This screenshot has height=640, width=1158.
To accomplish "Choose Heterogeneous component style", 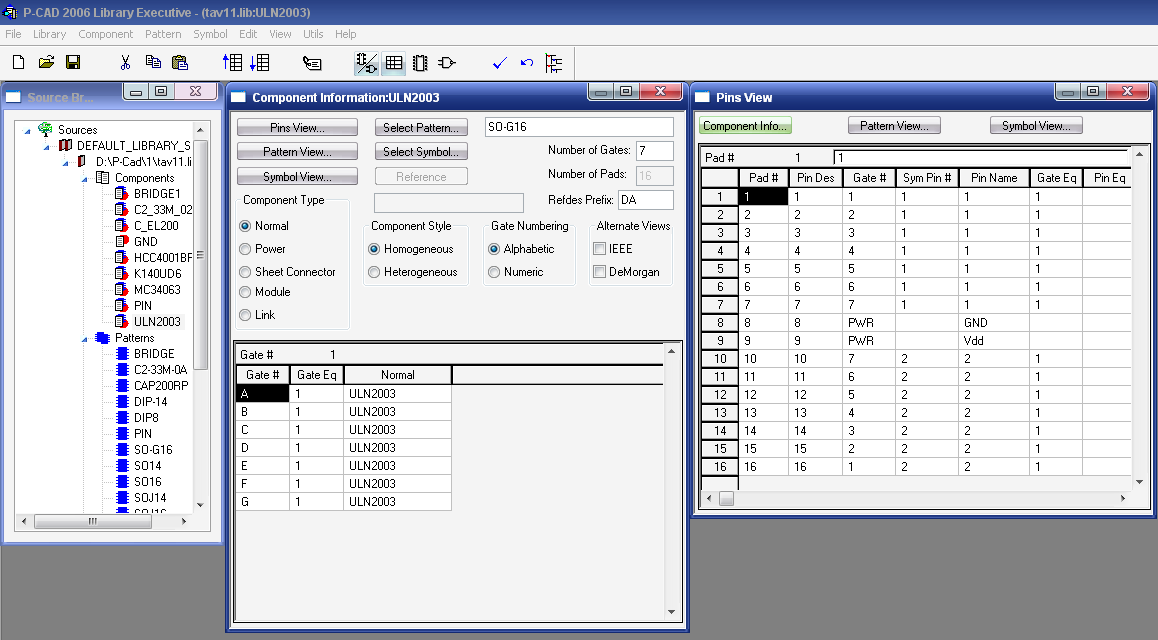I will (x=374, y=272).
